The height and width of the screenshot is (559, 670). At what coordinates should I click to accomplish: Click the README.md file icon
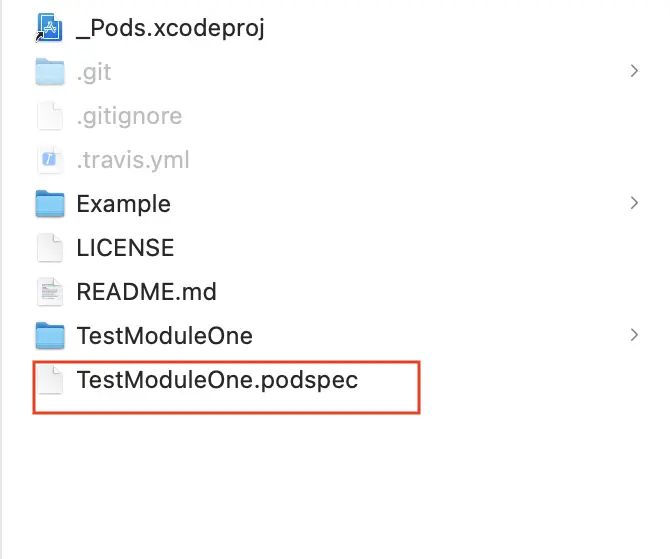tap(49, 292)
